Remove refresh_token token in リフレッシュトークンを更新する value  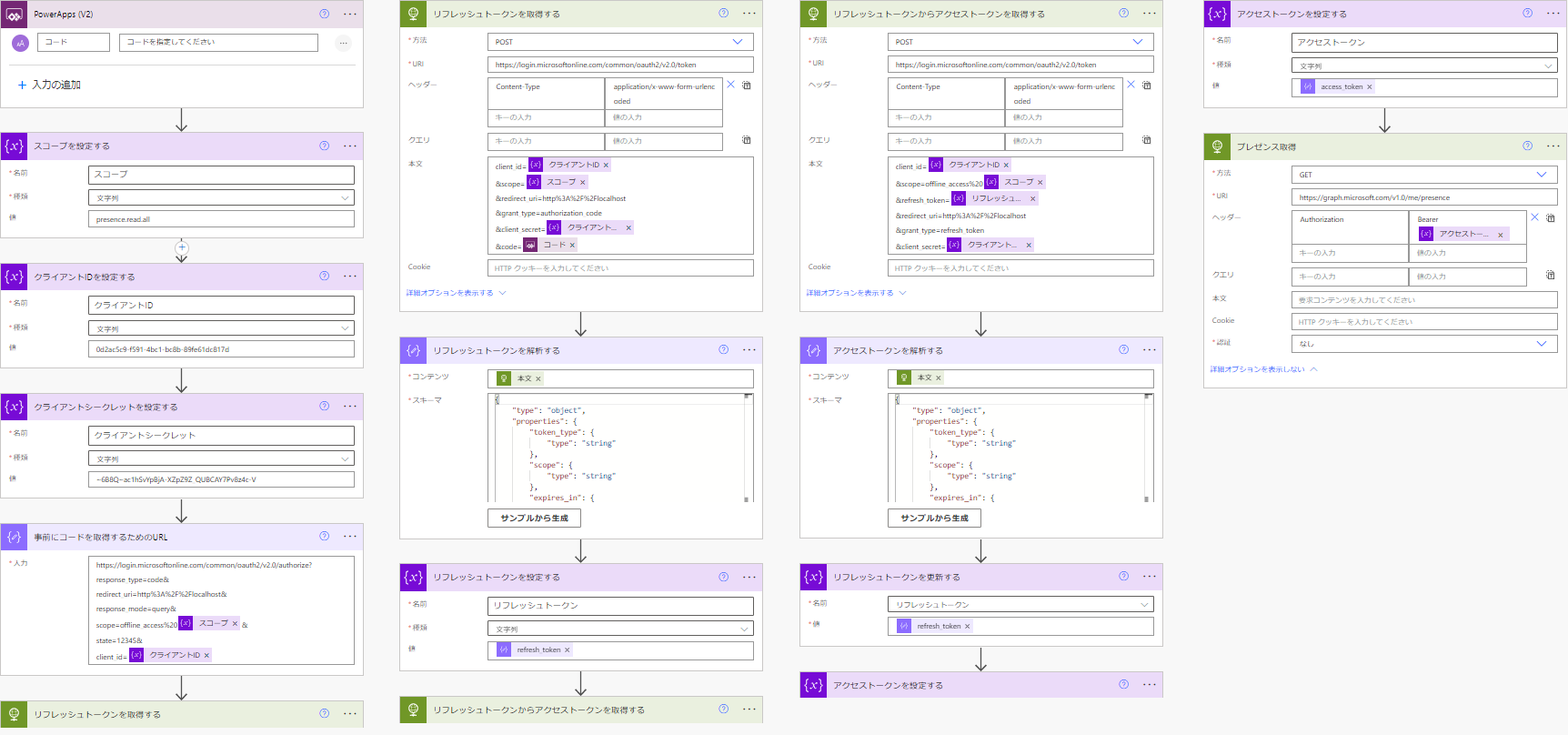point(967,626)
